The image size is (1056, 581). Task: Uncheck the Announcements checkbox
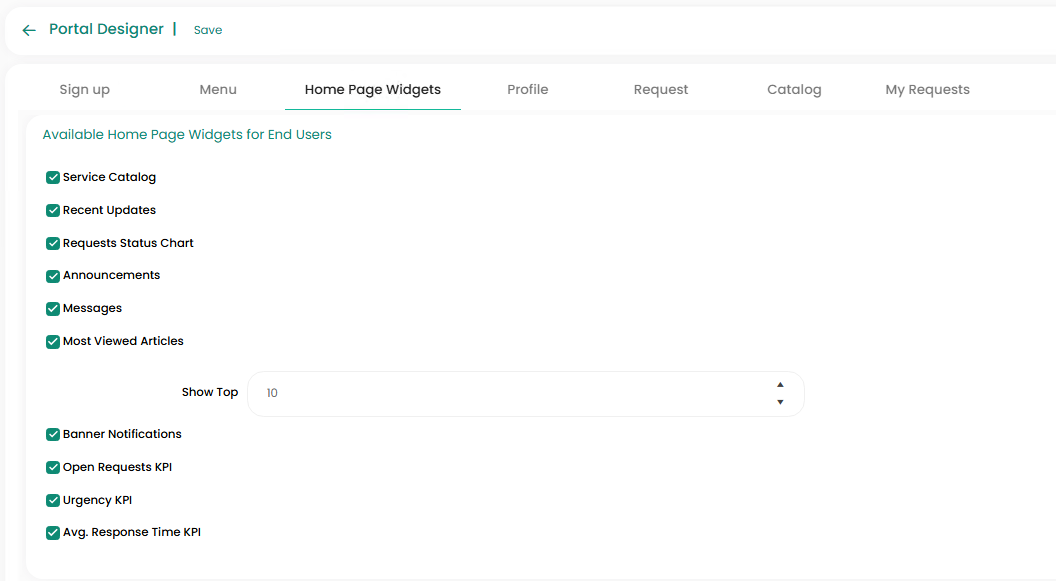53,276
